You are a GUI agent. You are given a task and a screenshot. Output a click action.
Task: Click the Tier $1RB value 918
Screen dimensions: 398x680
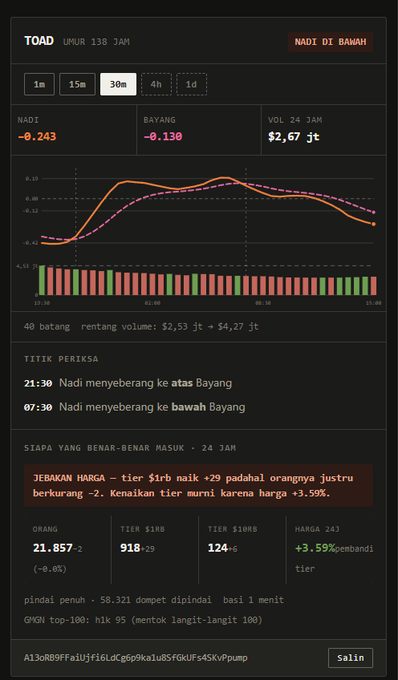coord(130,548)
